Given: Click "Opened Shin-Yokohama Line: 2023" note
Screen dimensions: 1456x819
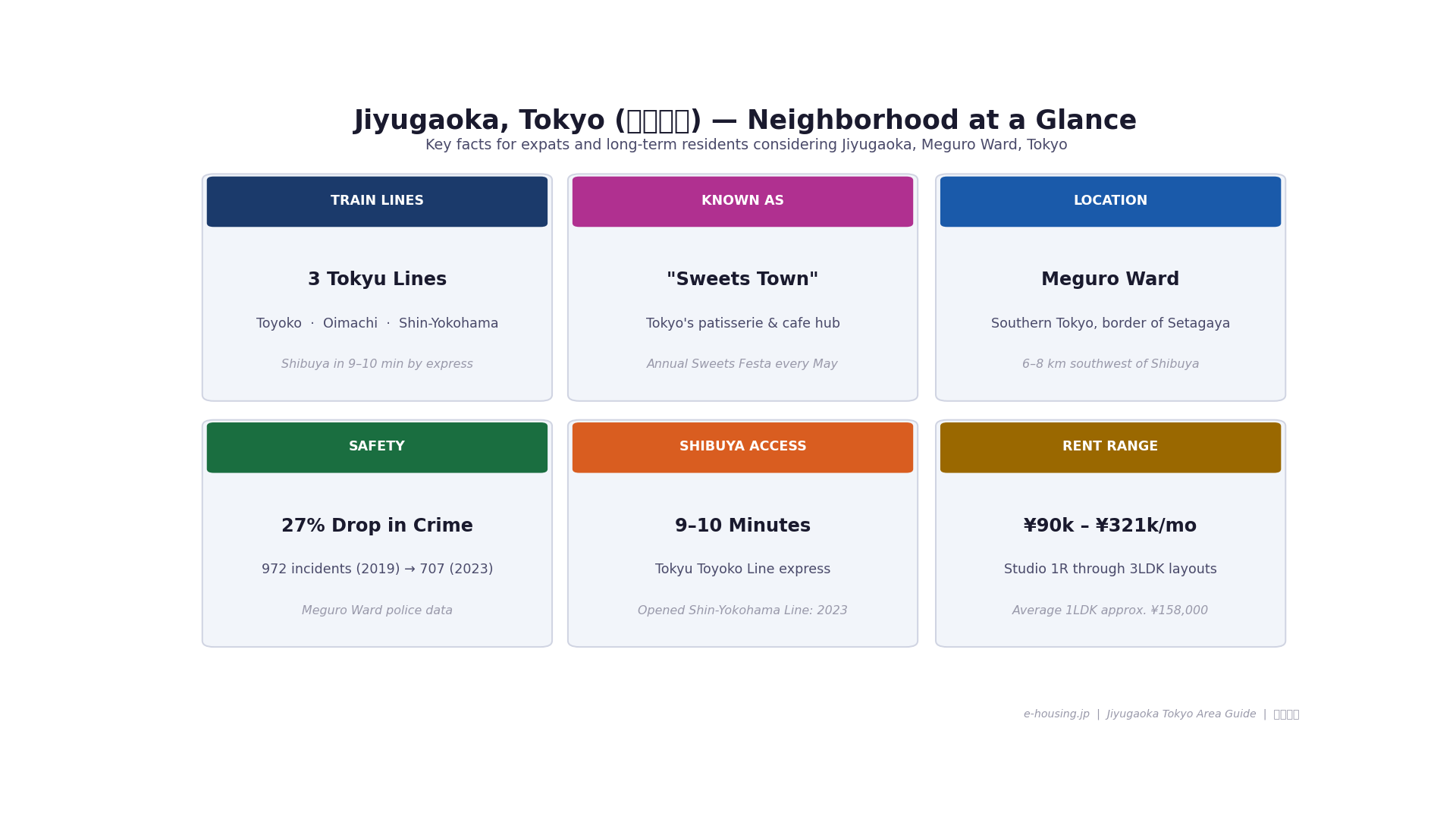Looking at the screenshot, I should tap(742, 611).
